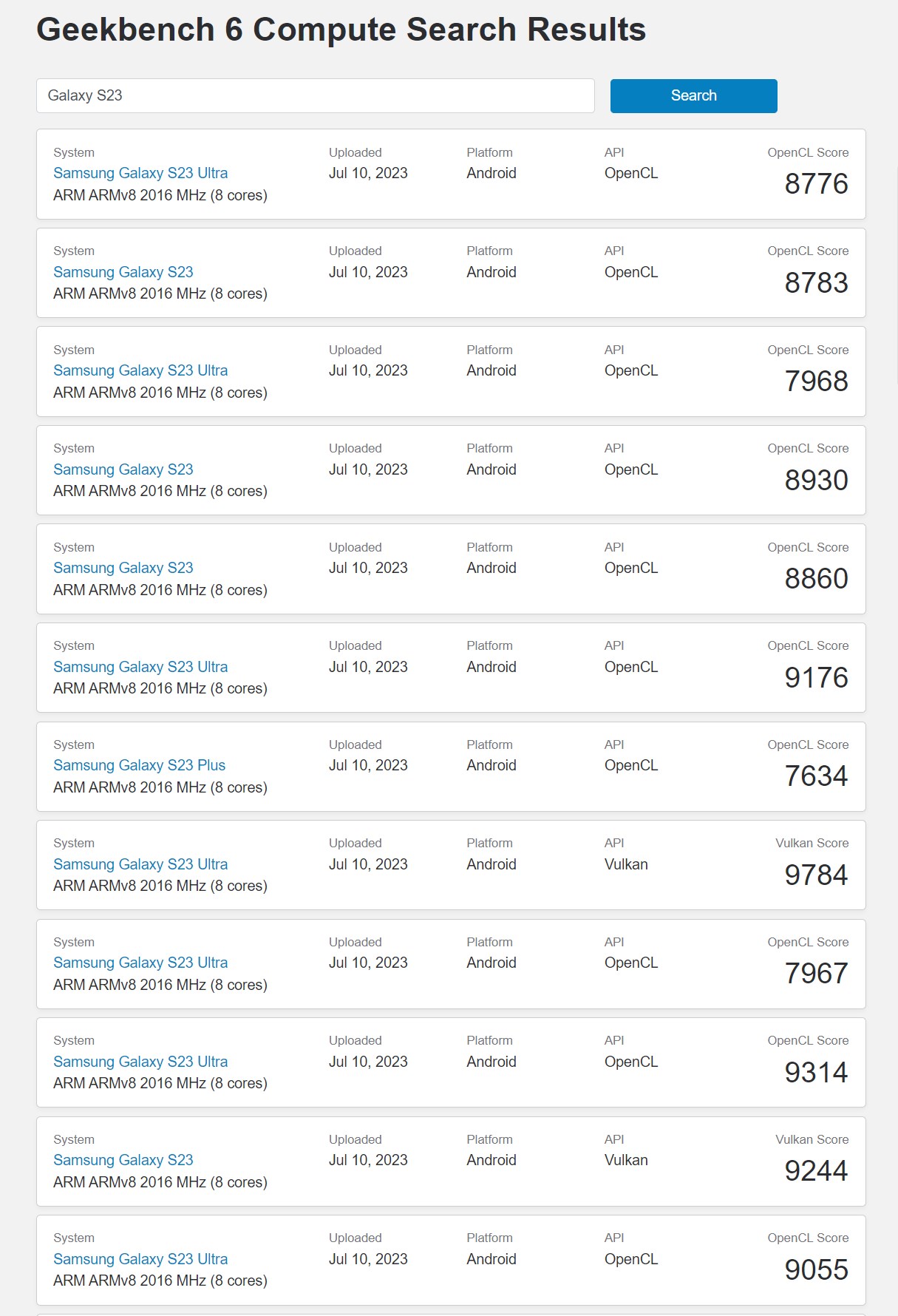Click the OpenCL score value 7634

click(x=816, y=776)
